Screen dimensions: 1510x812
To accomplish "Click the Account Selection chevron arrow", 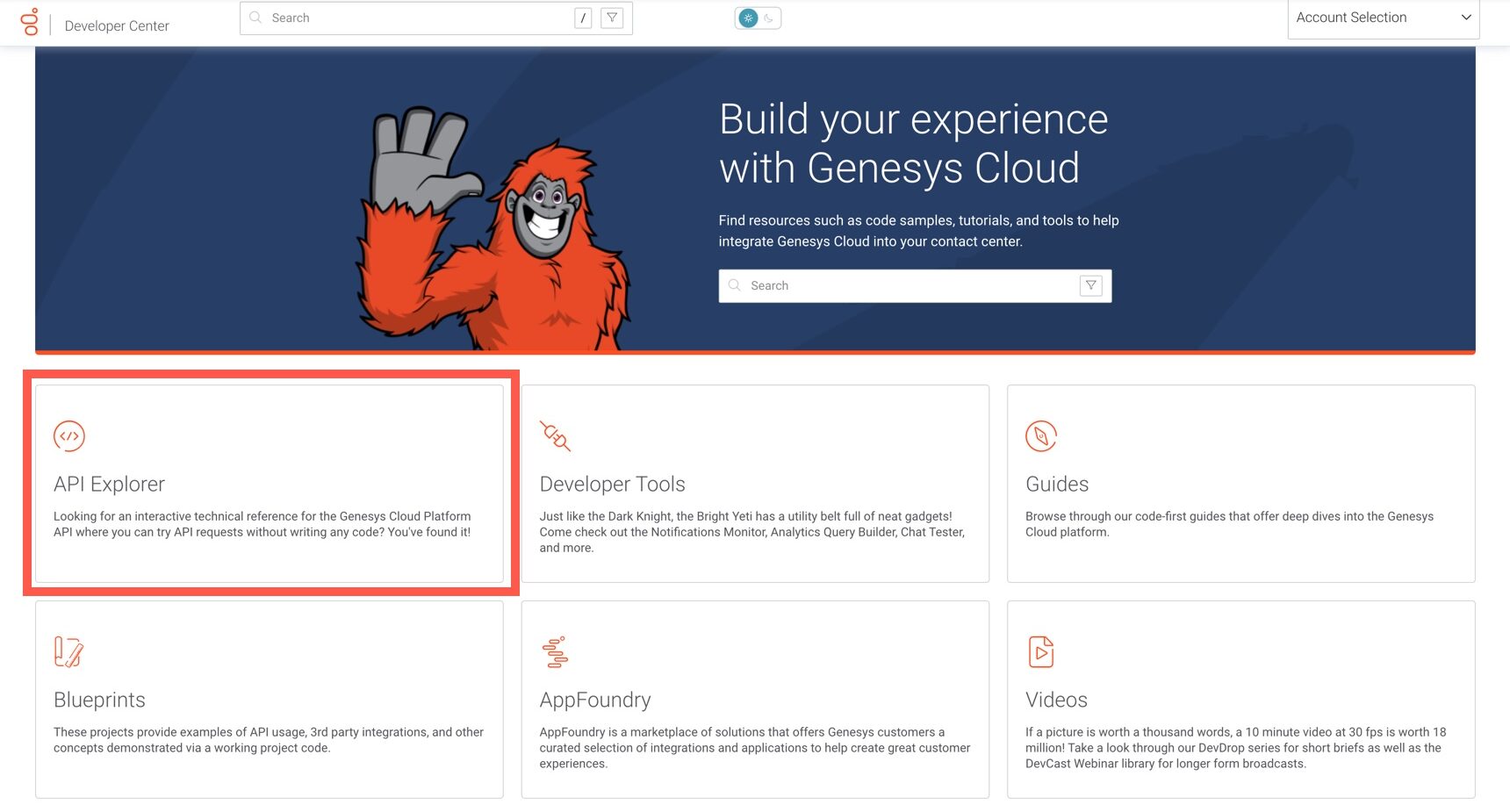I will click(1465, 18).
